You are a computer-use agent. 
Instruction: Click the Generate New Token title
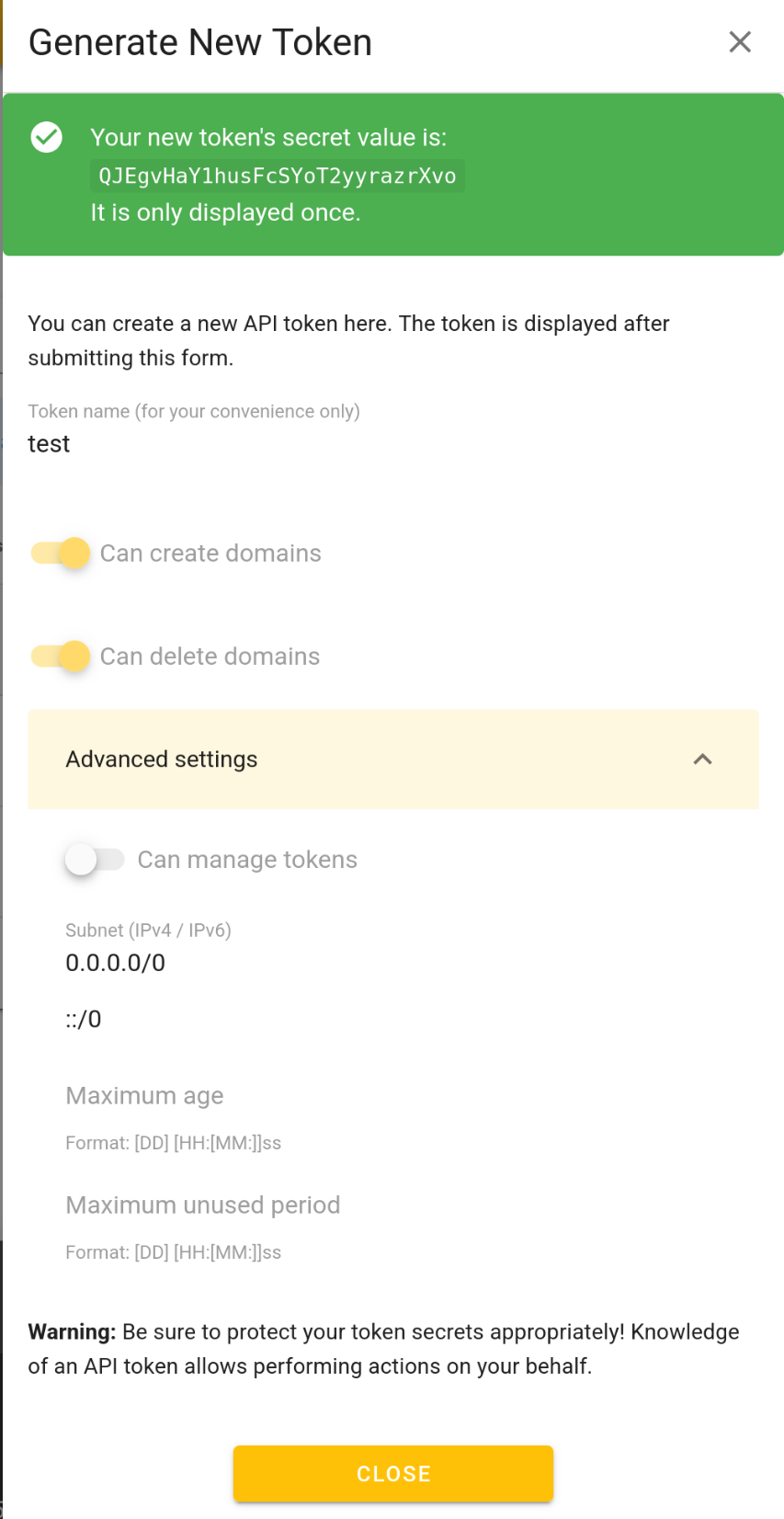pyautogui.click(x=200, y=42)
